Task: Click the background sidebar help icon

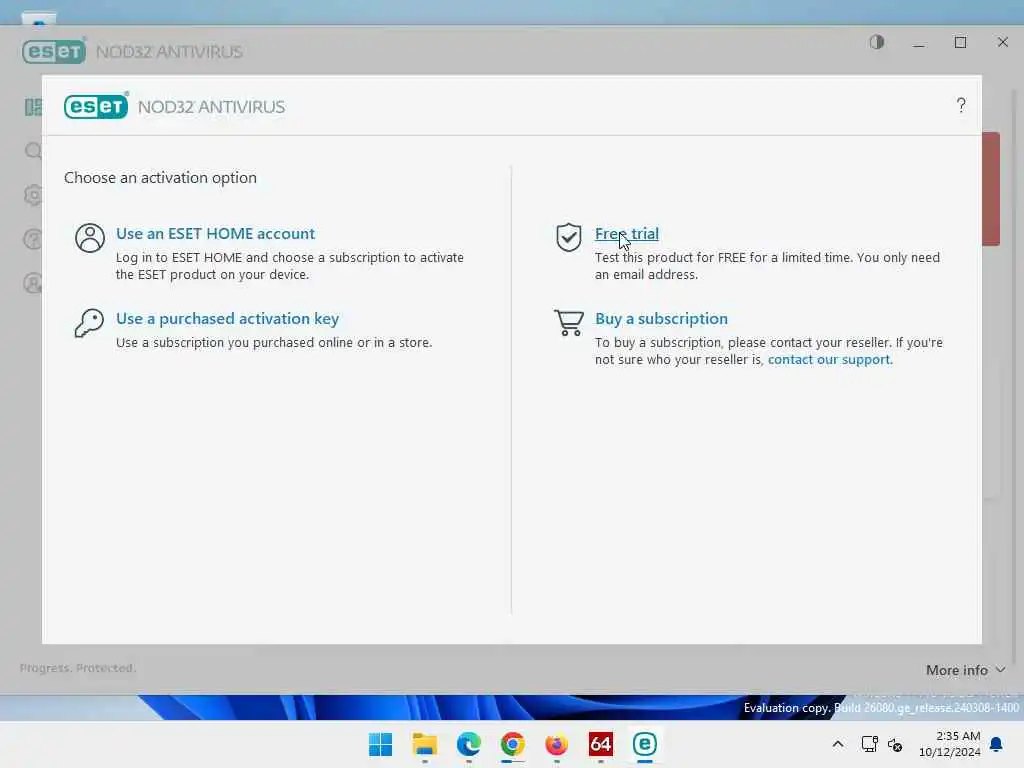Action: click(x=33, y=239)
